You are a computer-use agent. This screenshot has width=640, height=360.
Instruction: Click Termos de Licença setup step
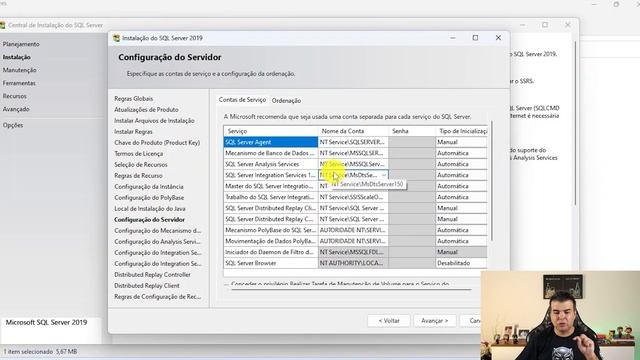tap(138, 154)
